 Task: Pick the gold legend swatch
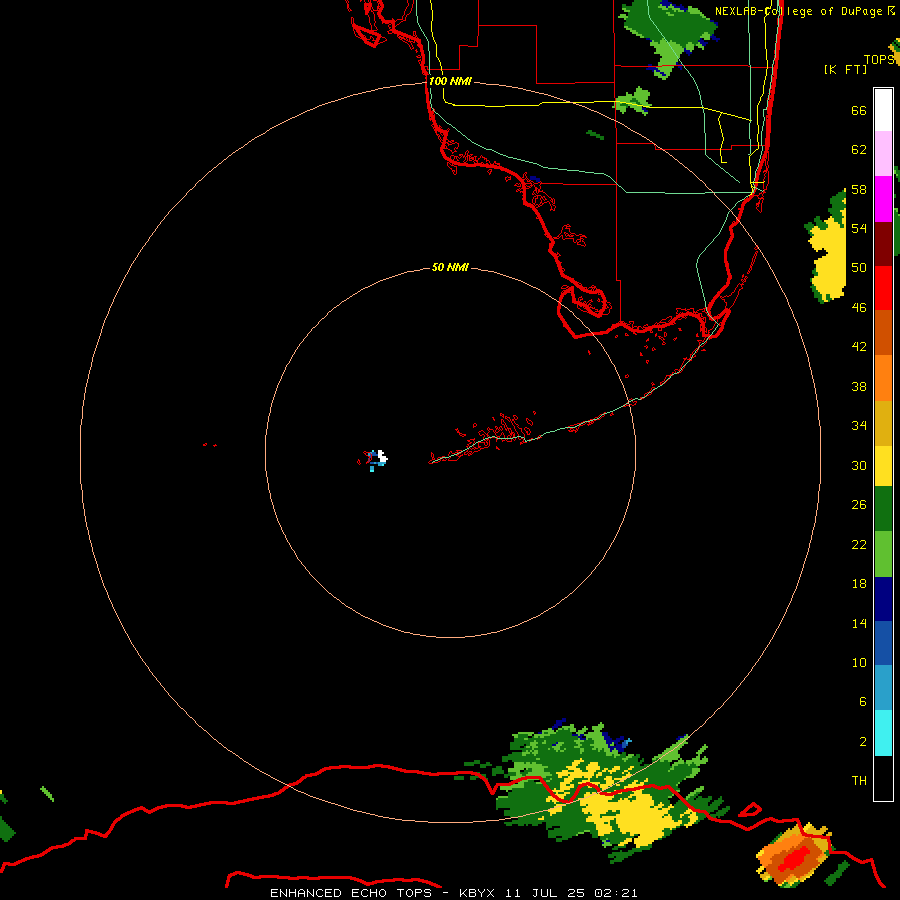click(883, 424)
